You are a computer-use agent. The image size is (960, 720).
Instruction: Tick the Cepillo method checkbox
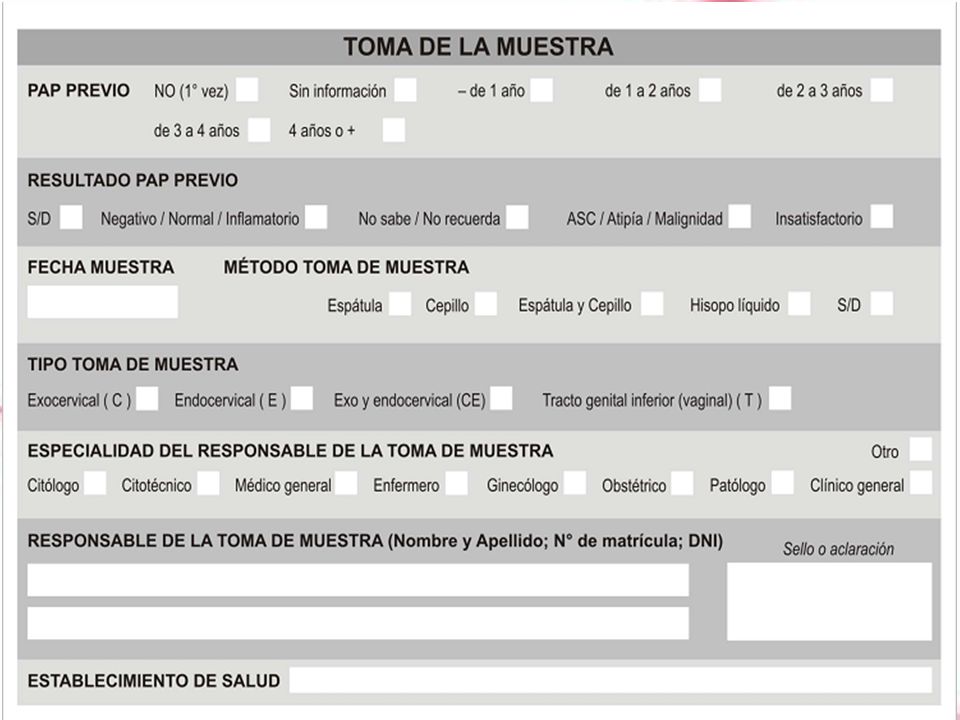(486, 304)
